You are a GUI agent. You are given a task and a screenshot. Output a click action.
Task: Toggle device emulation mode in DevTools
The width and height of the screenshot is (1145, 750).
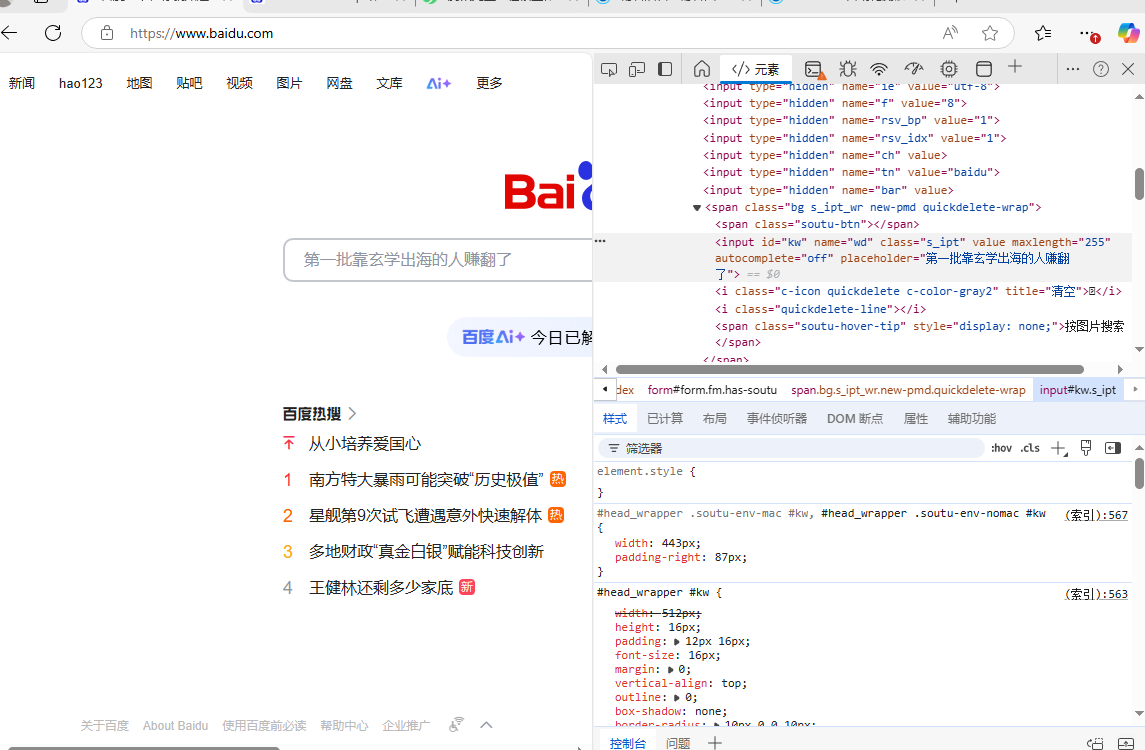click(x=637, y=69)
